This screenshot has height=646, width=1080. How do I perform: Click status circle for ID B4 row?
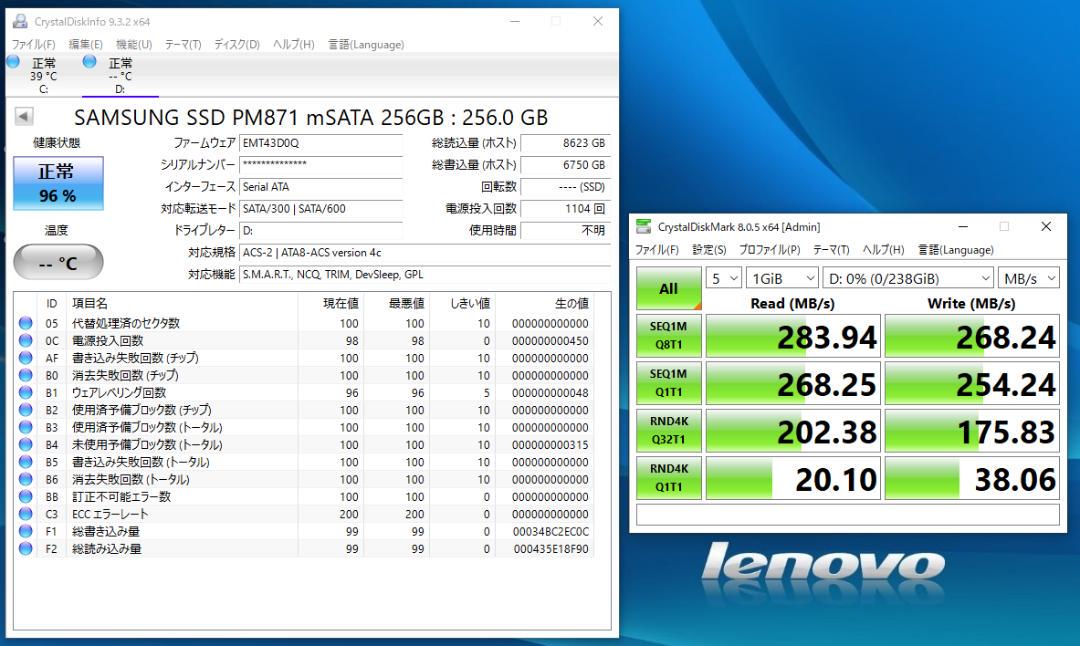tap(26, 444)
